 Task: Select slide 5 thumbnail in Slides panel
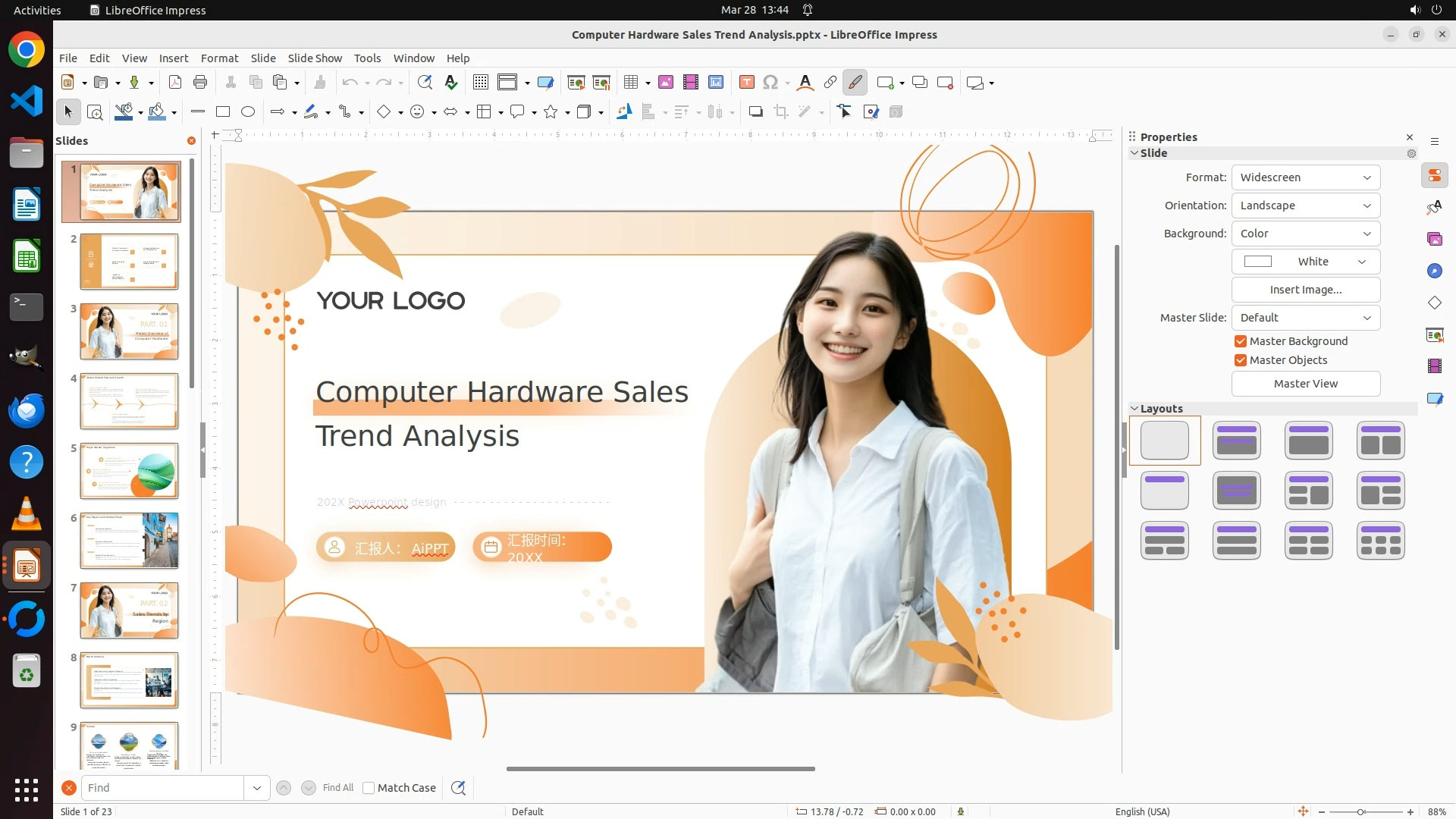click(x=129, y=471)
